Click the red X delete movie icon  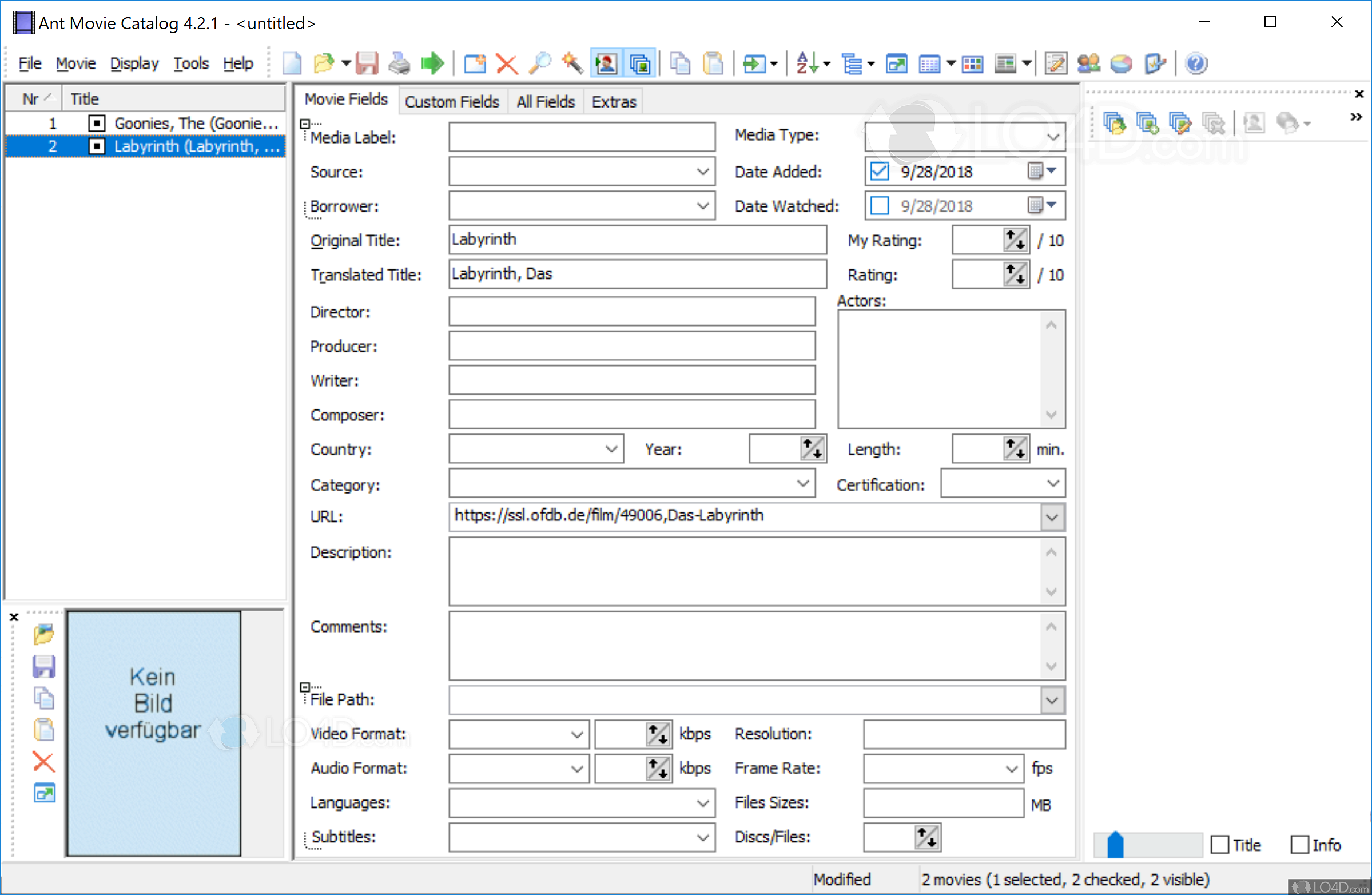coord(507,63)
